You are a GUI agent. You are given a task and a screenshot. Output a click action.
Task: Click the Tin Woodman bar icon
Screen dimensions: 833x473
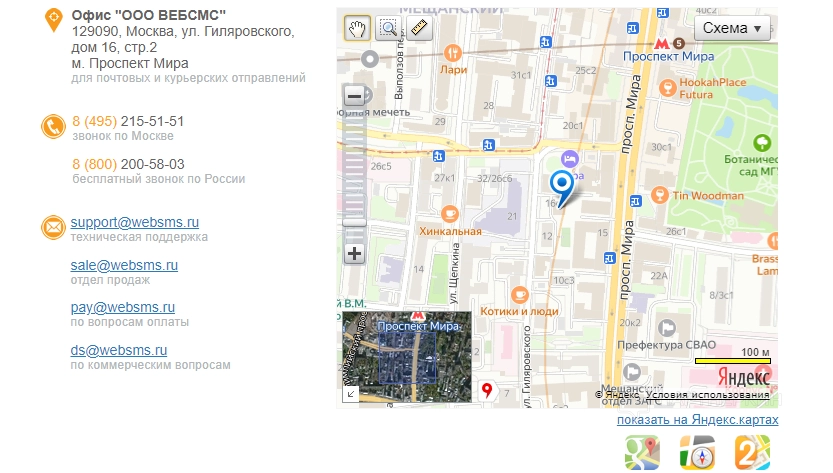coord(659,195)
